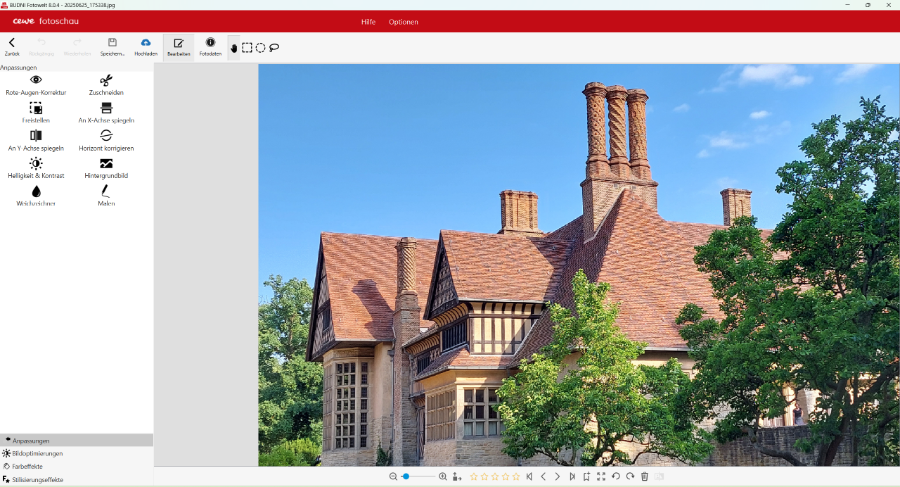Click the Freistellen tool icon
Image resolution: width=900 pixels, height=487 pixels.
coord(36,112)
